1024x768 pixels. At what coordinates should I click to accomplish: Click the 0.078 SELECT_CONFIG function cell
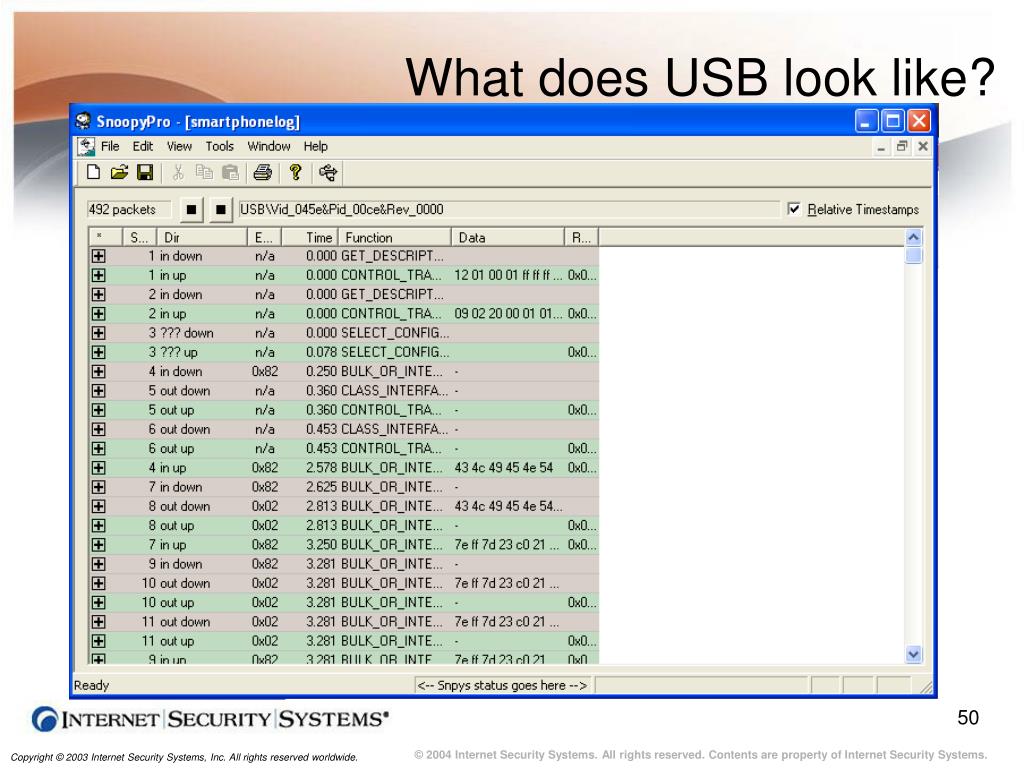(x=394, y=352)
